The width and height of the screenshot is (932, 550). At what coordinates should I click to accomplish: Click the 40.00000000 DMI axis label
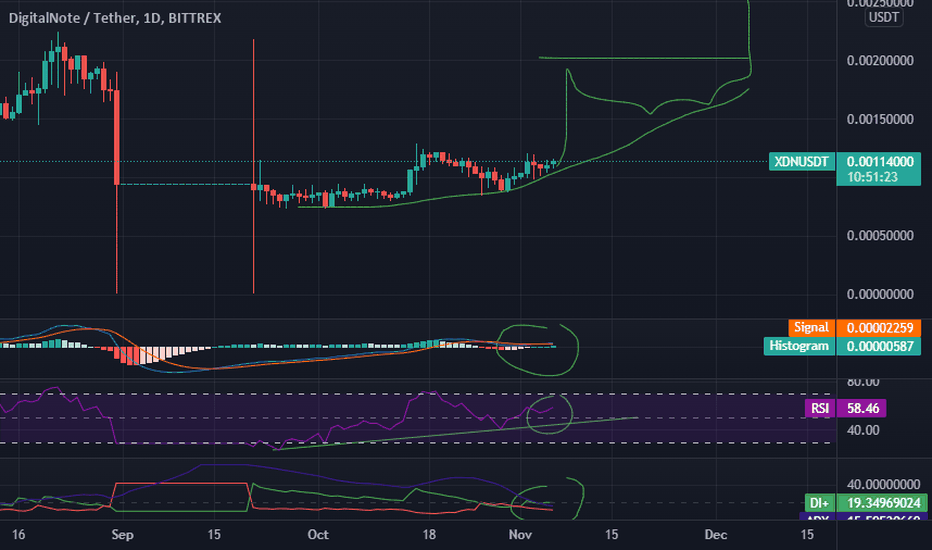coord(883,485)
